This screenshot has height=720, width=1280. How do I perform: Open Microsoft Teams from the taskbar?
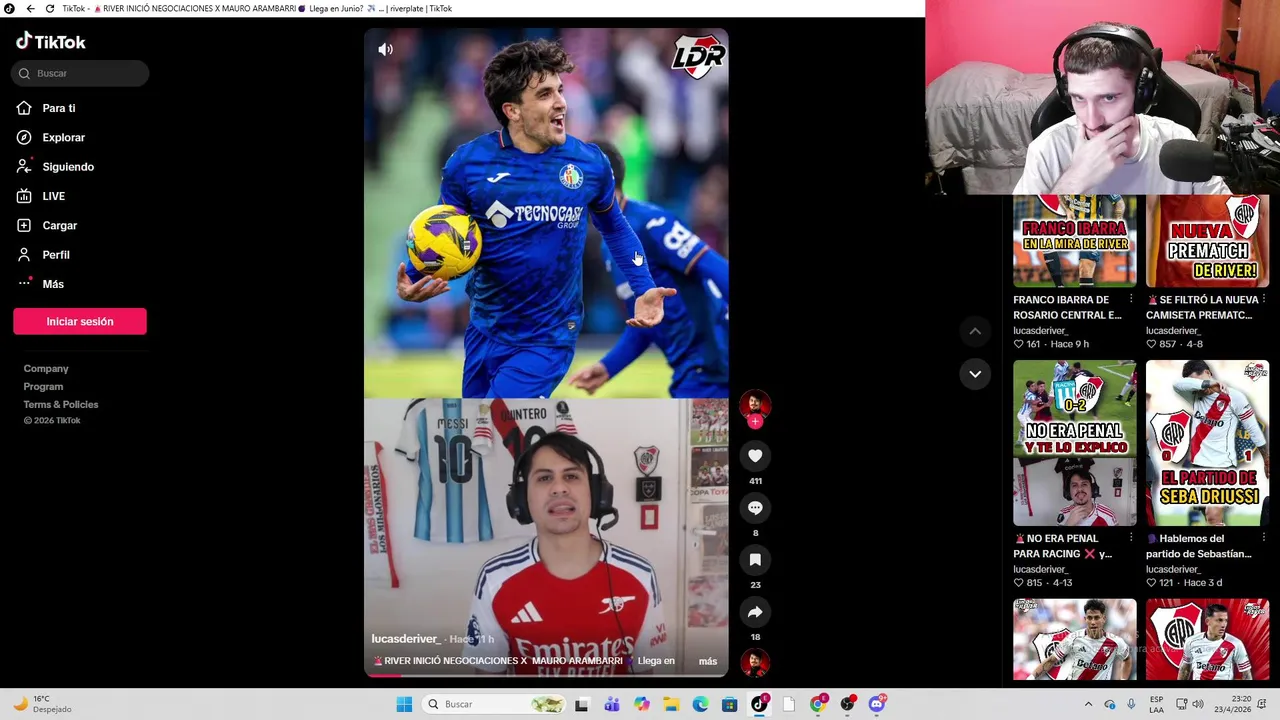tap(611, 704)
